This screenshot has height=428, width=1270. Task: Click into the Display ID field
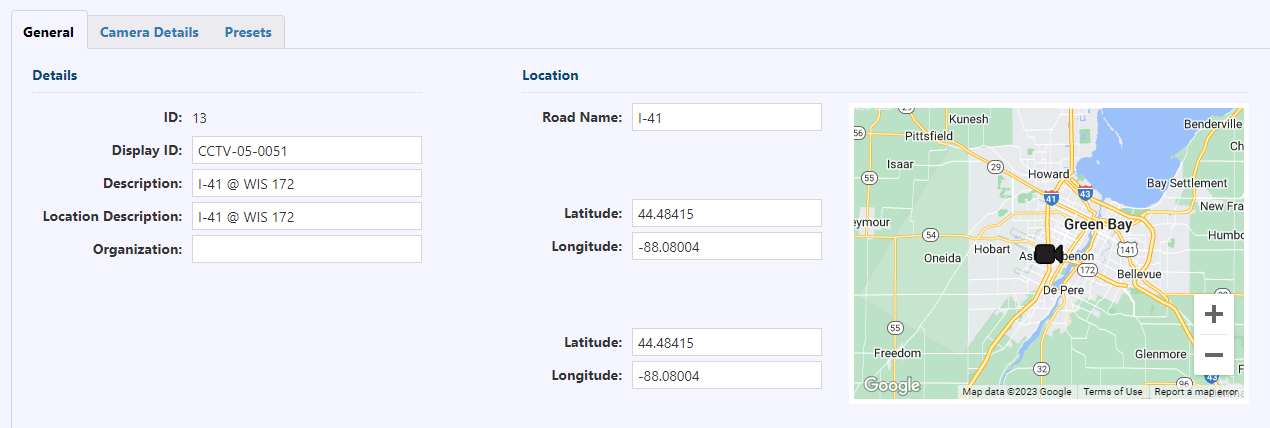click(306, 150)
